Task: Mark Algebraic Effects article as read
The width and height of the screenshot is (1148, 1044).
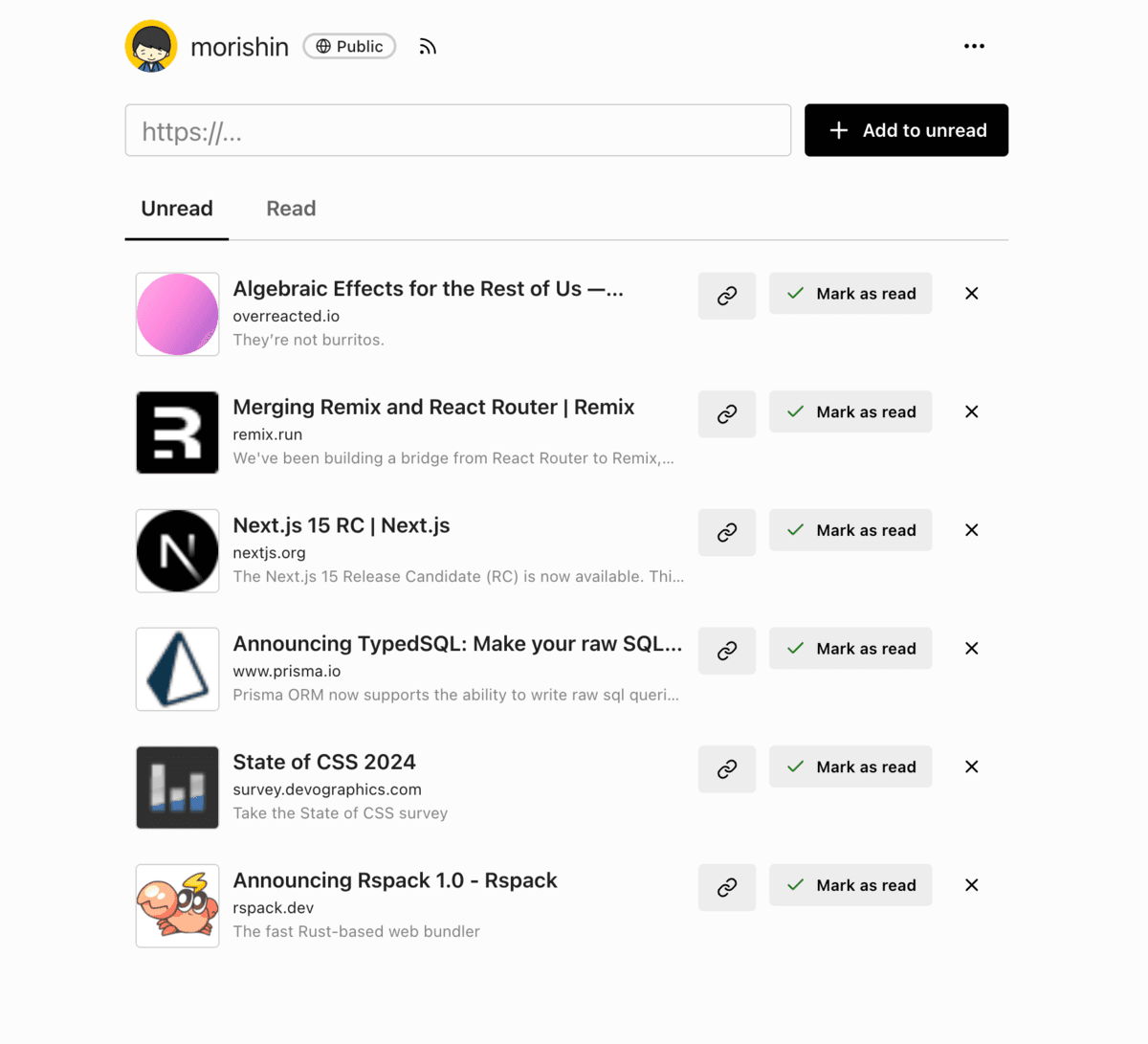Action: click(850, 294)
